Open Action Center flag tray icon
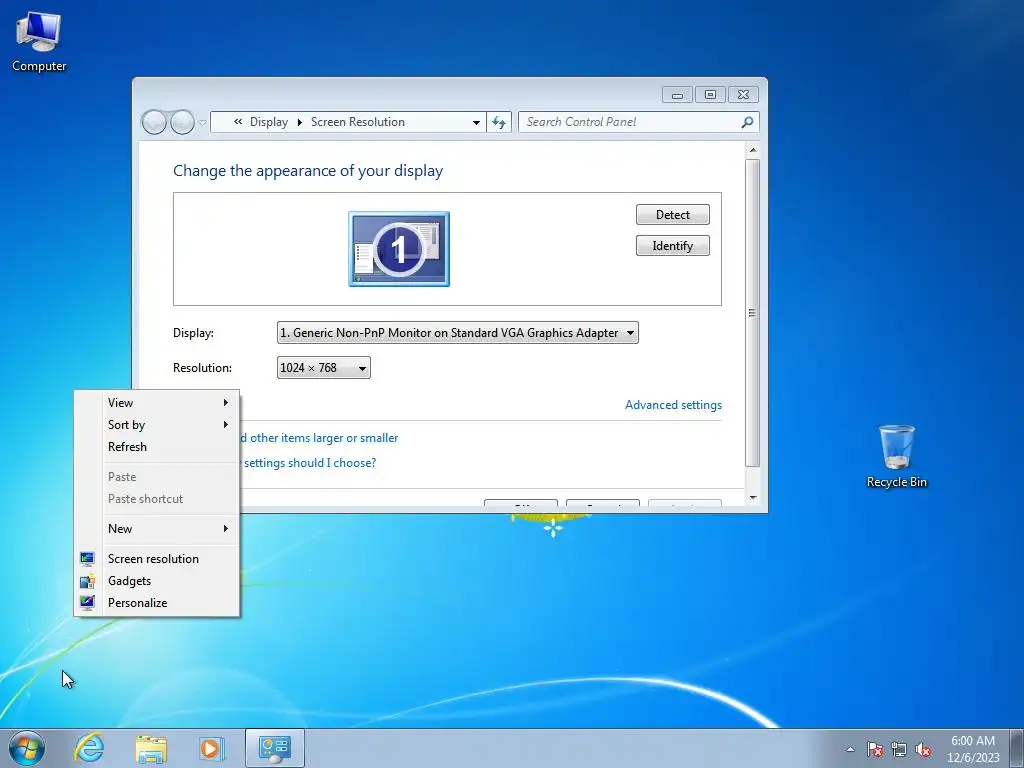The height and width of the screenshot is (768, 1024). click(x=875, y=749)
